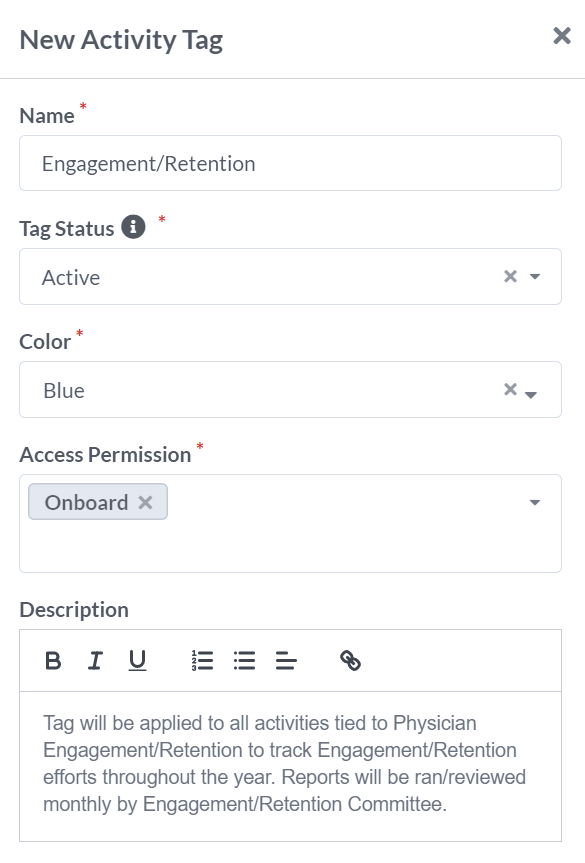Insert a hyperlink in Description
The width and height of the screenshot is (585, 863).
(x=350, y=660)
